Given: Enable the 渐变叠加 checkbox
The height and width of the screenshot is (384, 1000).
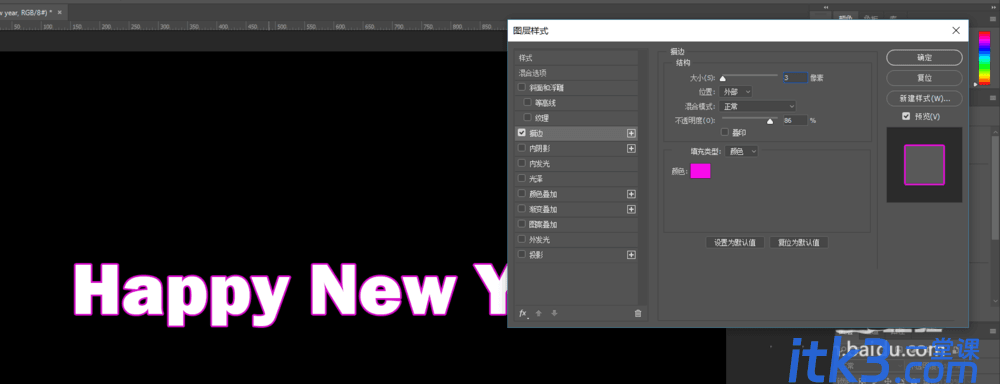Looking at the screenshot, I should point(522,209).
